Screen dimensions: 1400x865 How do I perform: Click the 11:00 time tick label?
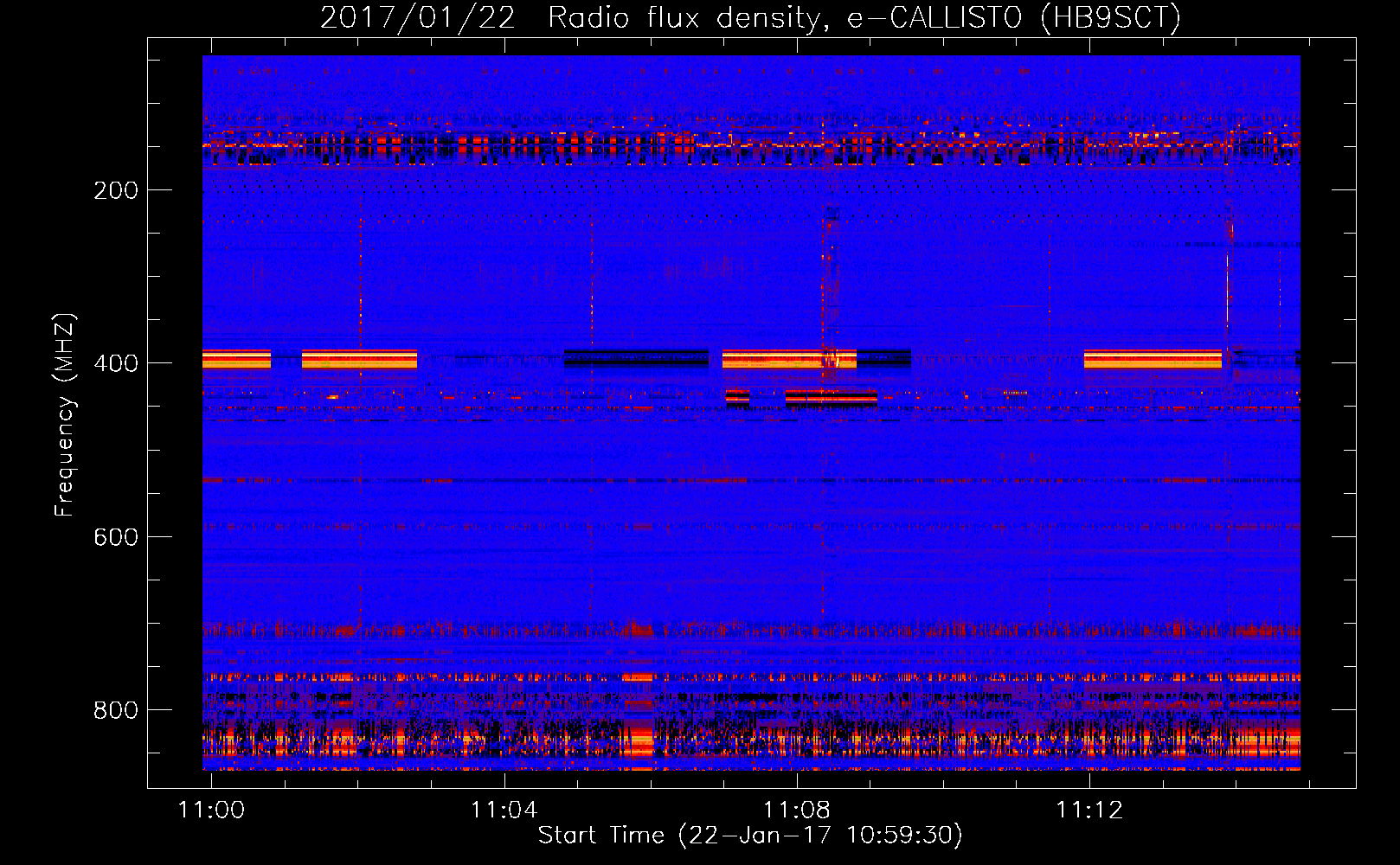tap(212, 810)
